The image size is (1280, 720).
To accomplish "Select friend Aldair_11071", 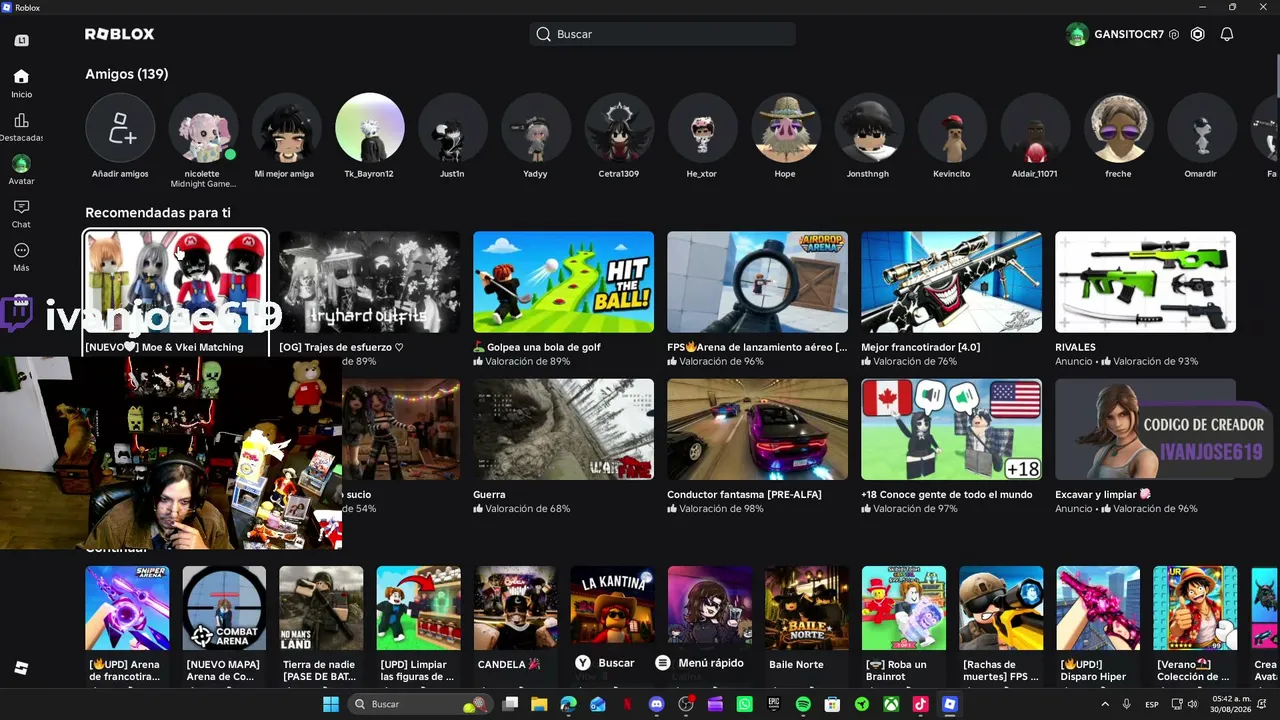I will tap(1035, 128).
